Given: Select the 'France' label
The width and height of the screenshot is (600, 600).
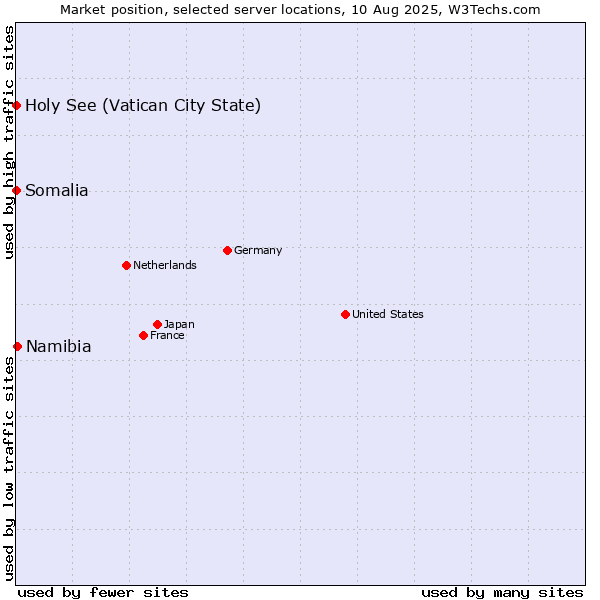Looking at the screenshot, I should pyautogui.click(x=167, y=336).
